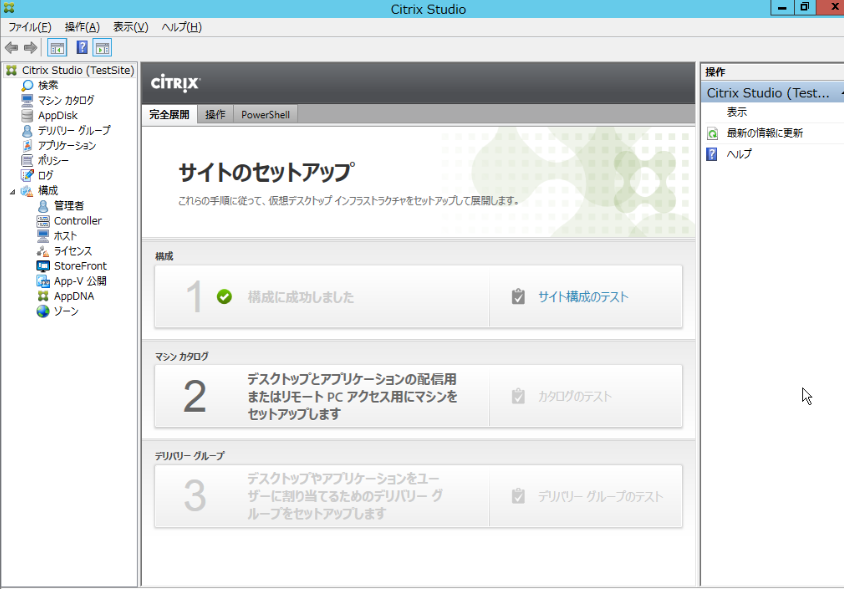This screenshot has width=844, height=589.
Task: Select 管理者 tree item
Action: (x=69, y=206)
